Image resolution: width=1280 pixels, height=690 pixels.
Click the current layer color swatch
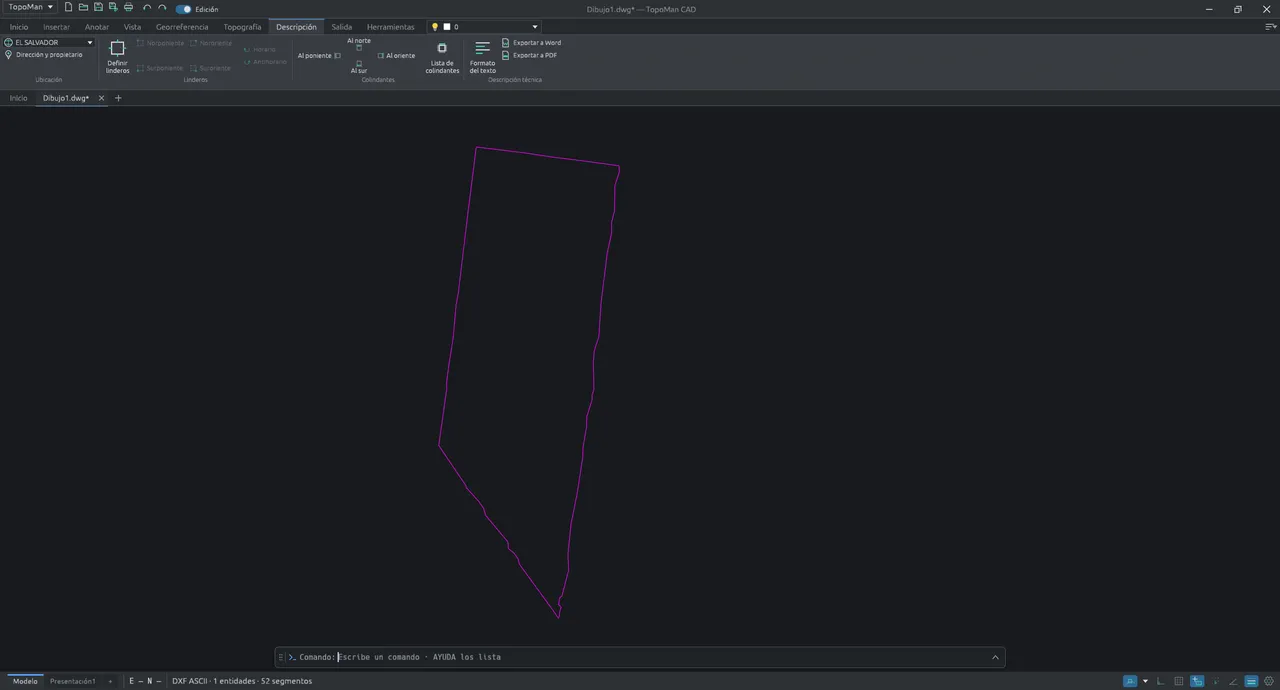point(447,27)
